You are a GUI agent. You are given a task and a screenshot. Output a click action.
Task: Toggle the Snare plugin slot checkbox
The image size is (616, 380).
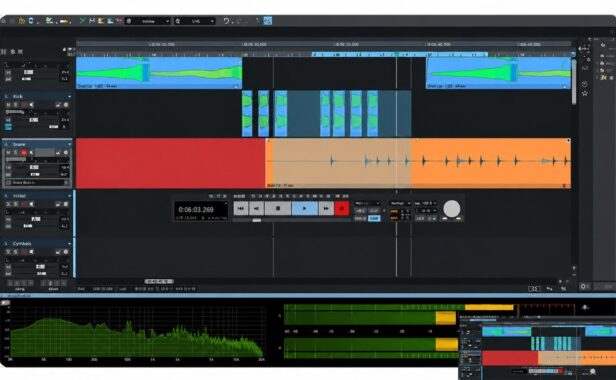(x=8, y=183)
